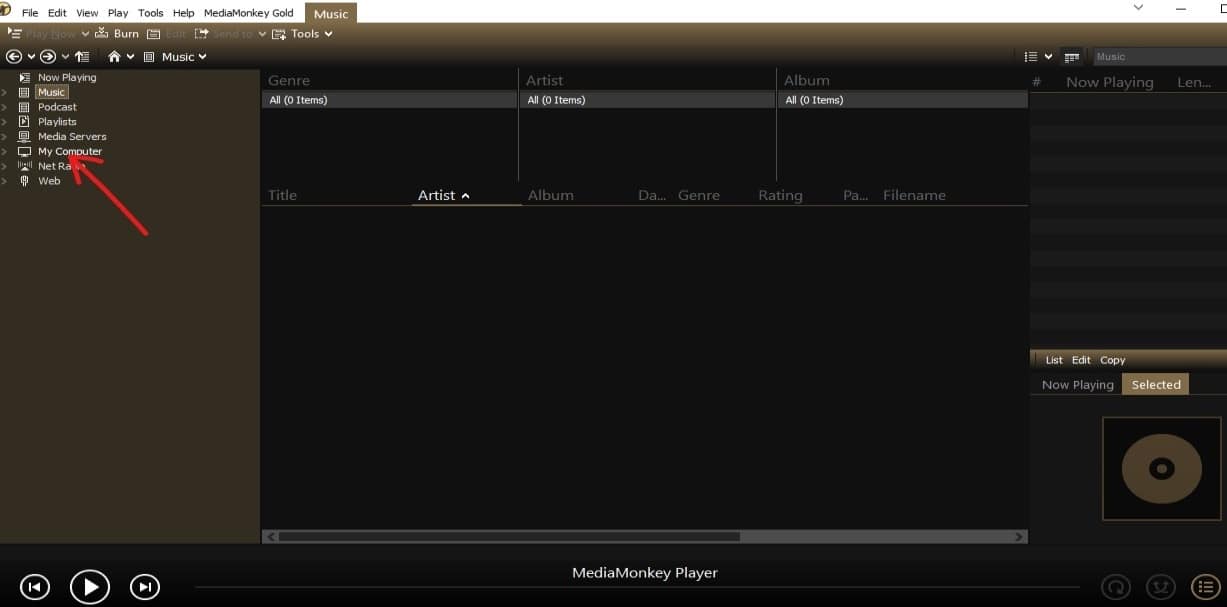Click Edit in the Now Playing panel
1227x607 pixels.
1081,360
